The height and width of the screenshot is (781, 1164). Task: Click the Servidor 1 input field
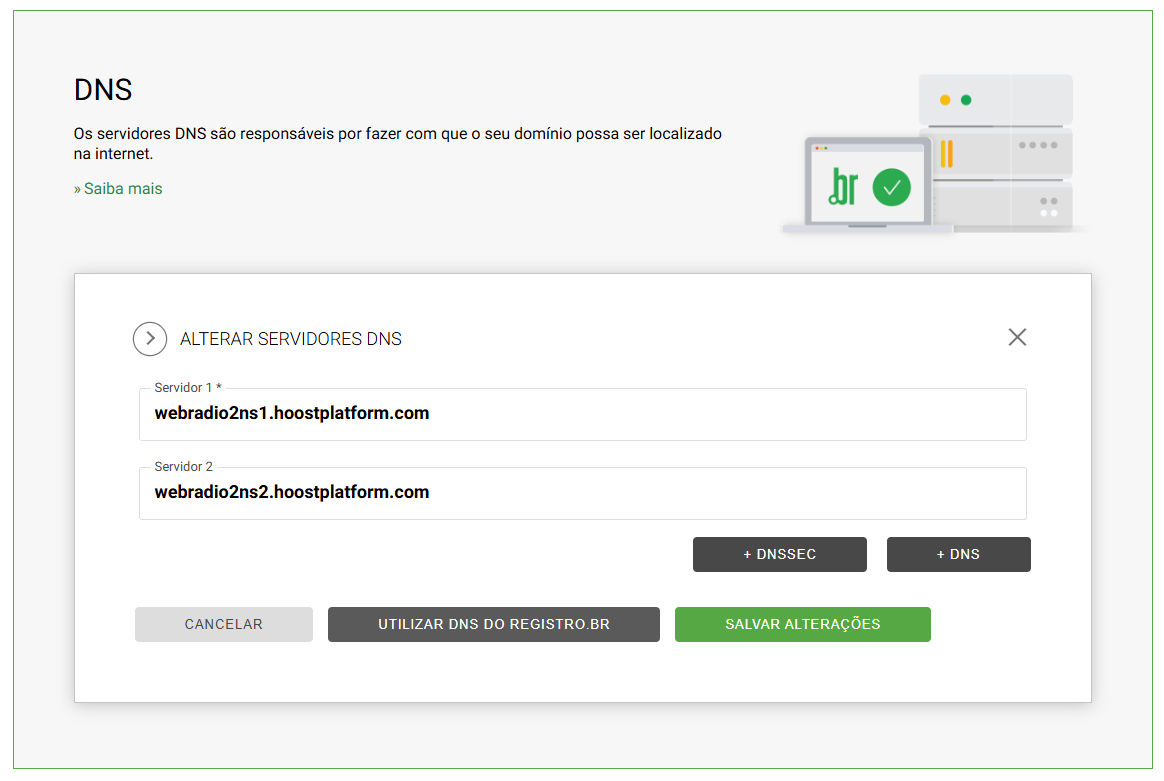pos(582,414)
